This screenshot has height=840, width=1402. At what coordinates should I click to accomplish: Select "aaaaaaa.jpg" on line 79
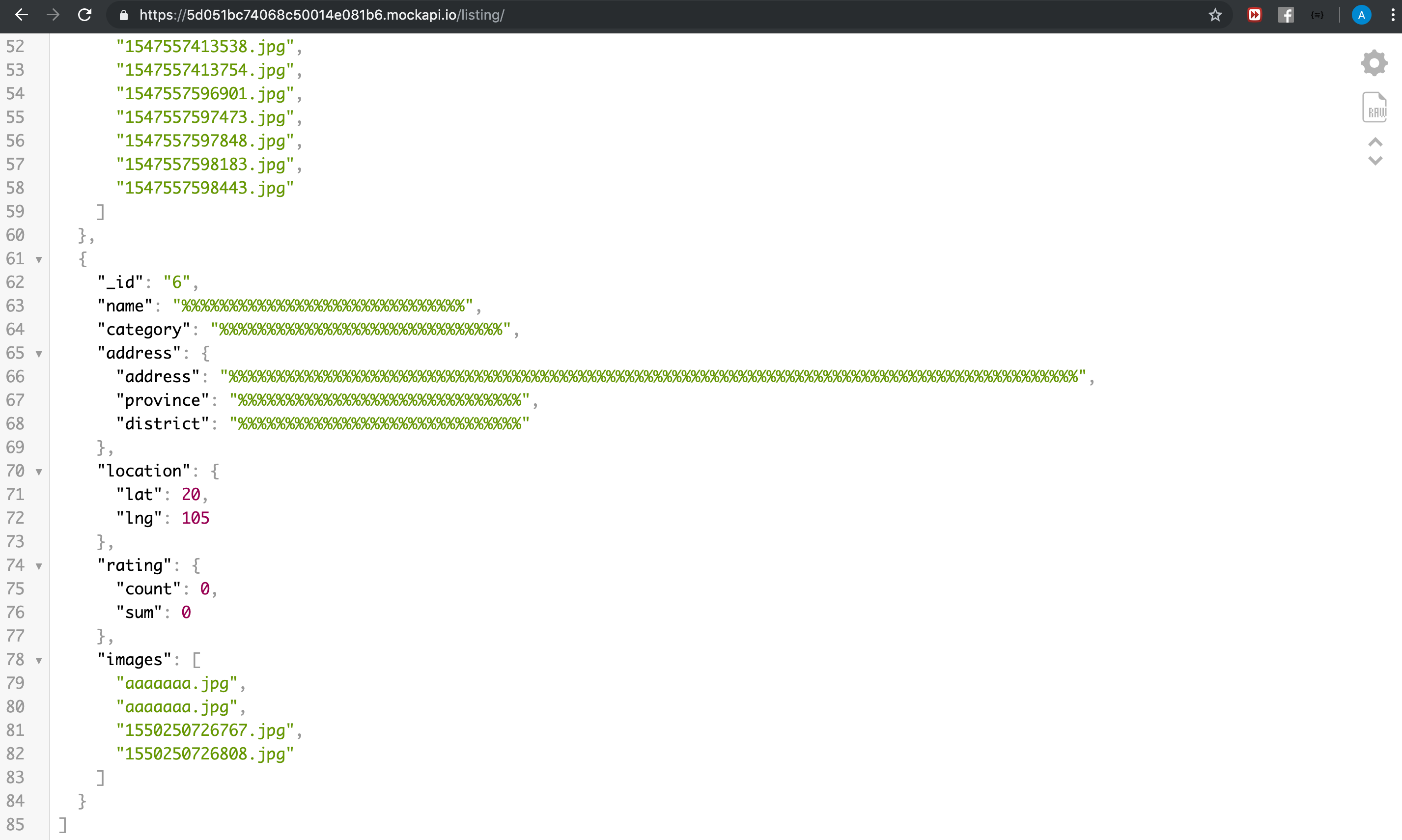coord(176,683)
